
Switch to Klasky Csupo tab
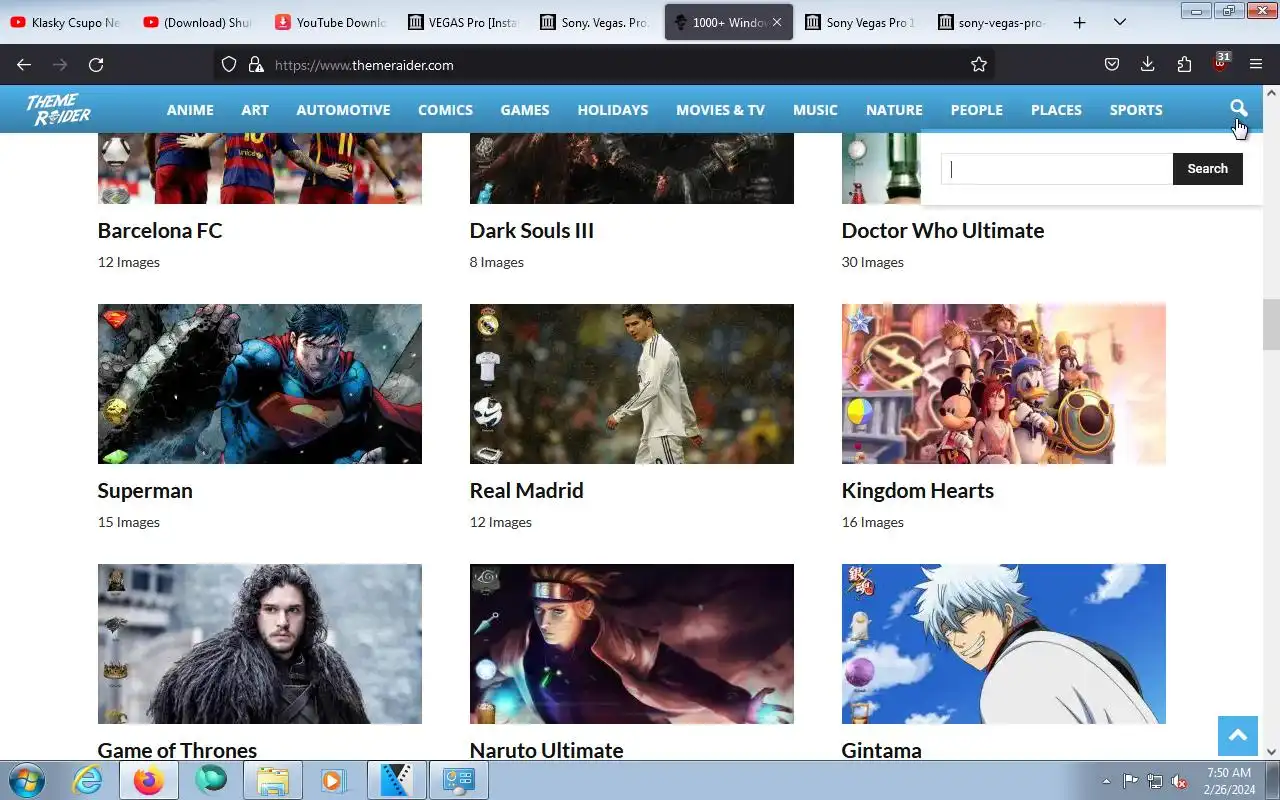pos(65,22)
